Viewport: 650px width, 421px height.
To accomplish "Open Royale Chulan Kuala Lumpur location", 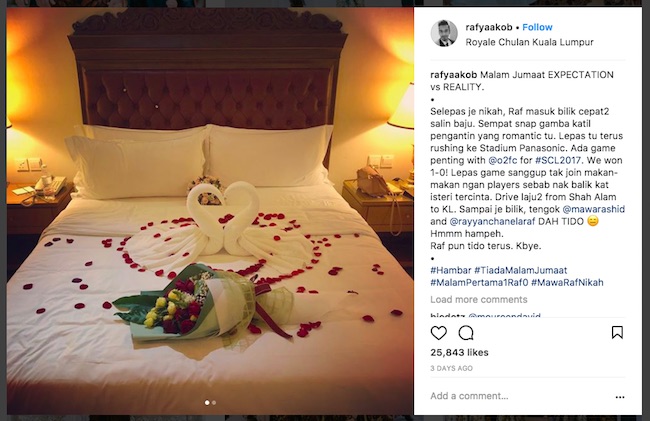I will 529,42.
